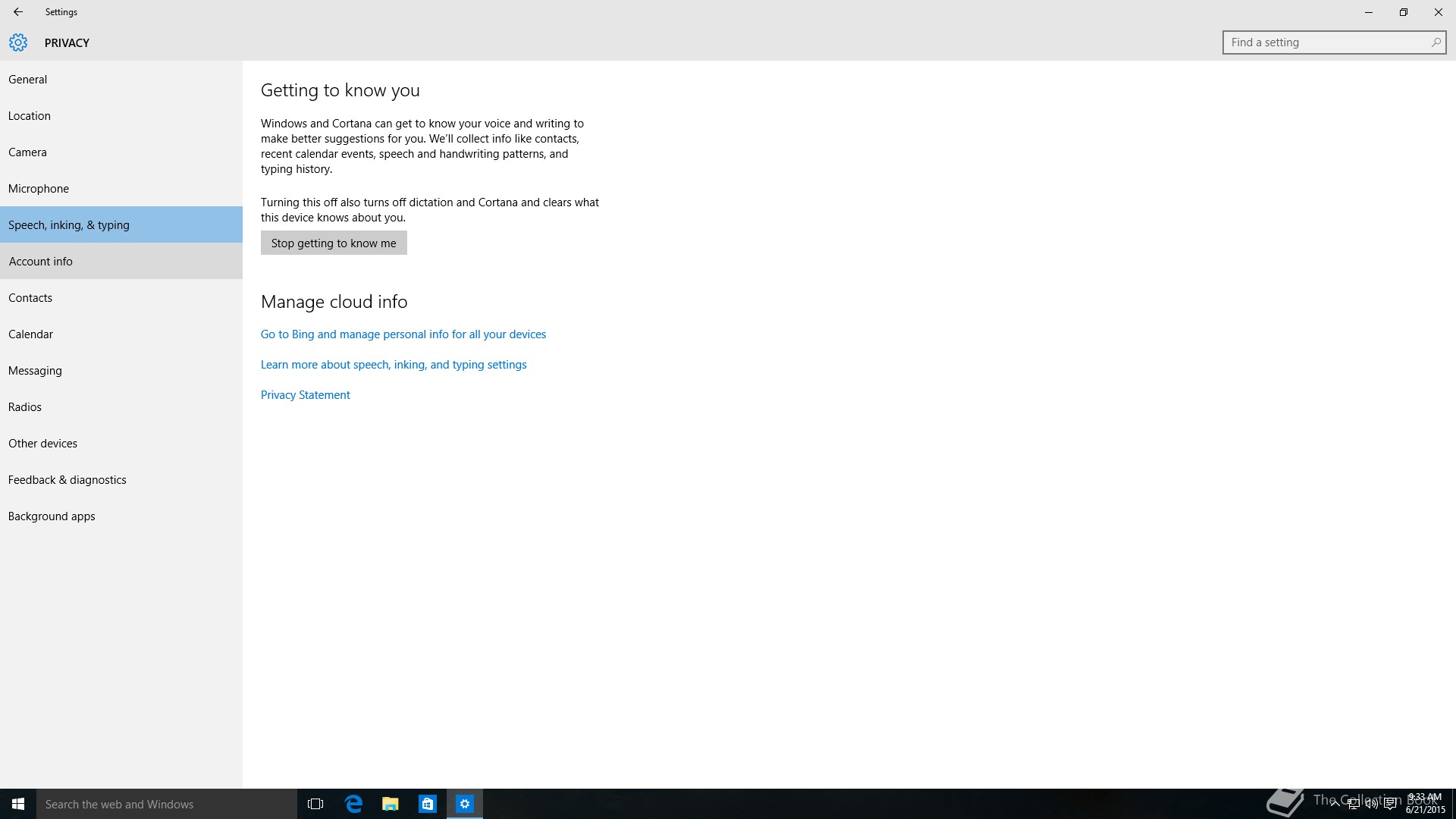
Task: Open the Location privacy section
Action: click(121, 115)
